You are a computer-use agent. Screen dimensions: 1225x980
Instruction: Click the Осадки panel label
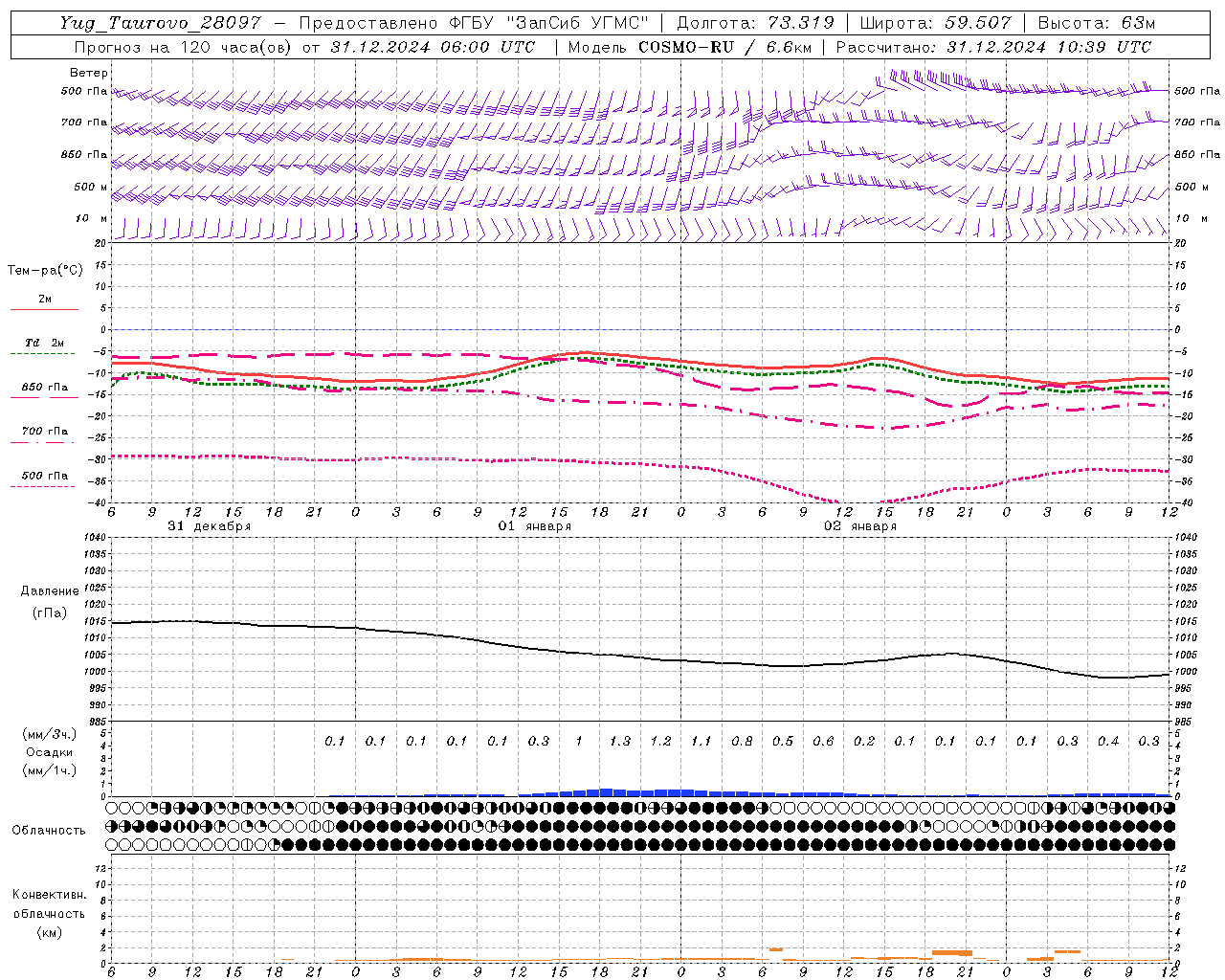pos(49,752)
